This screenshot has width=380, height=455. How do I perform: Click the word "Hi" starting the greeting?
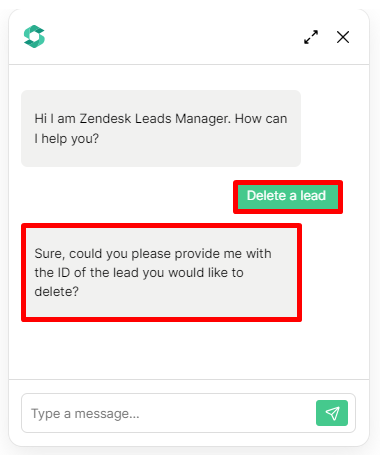click(40, 119)
